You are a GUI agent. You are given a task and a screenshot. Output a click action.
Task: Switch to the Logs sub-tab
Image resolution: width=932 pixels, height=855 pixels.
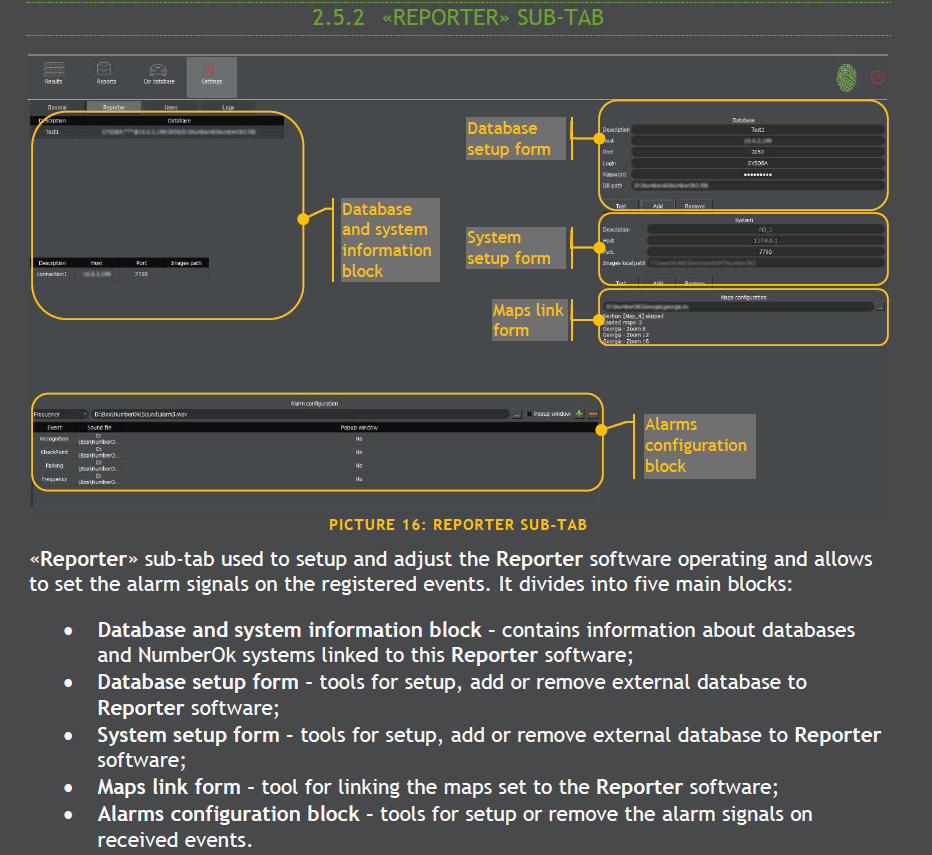(x=228, y=107)
